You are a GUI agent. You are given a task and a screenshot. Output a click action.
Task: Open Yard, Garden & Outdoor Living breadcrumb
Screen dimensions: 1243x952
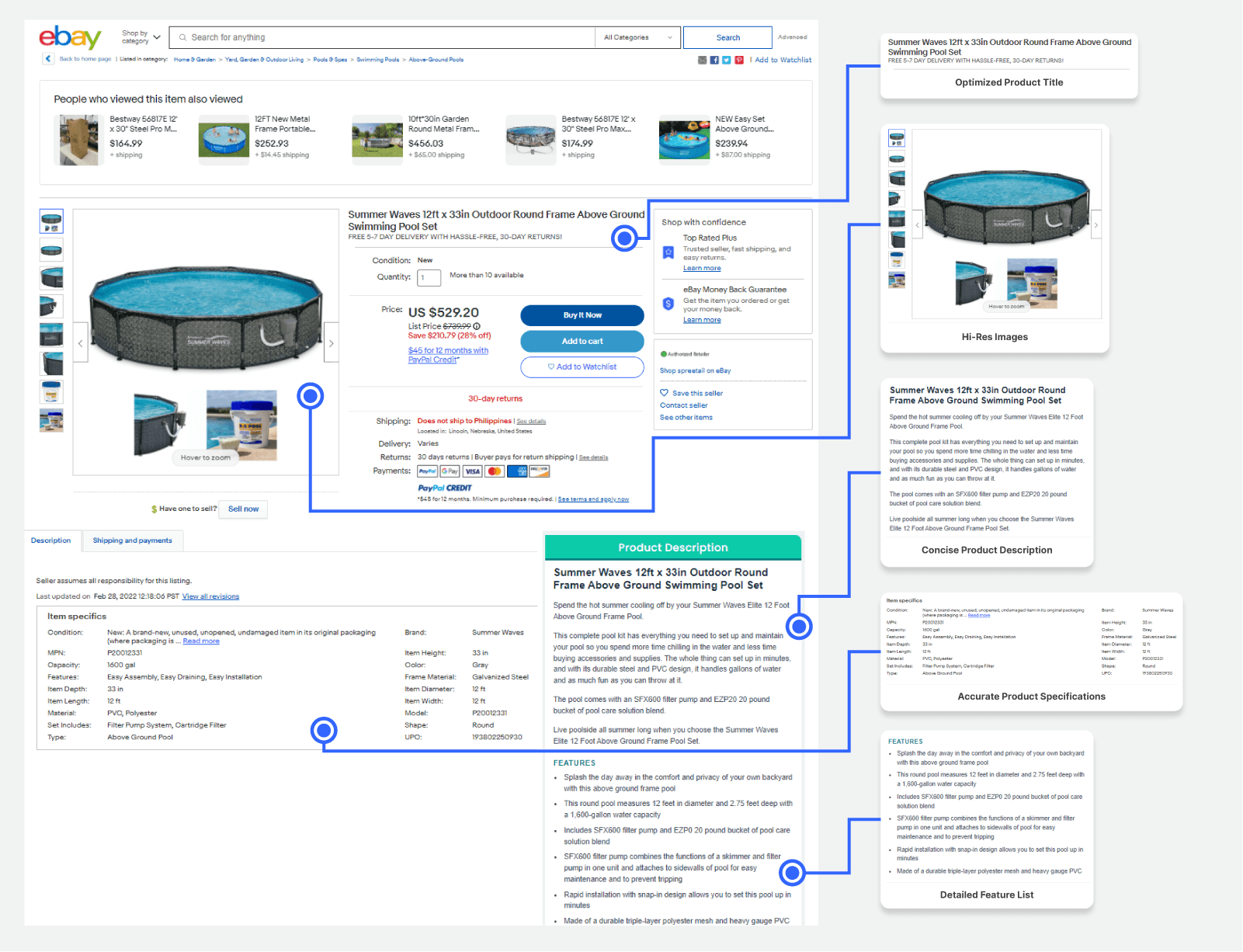(265, 60)
